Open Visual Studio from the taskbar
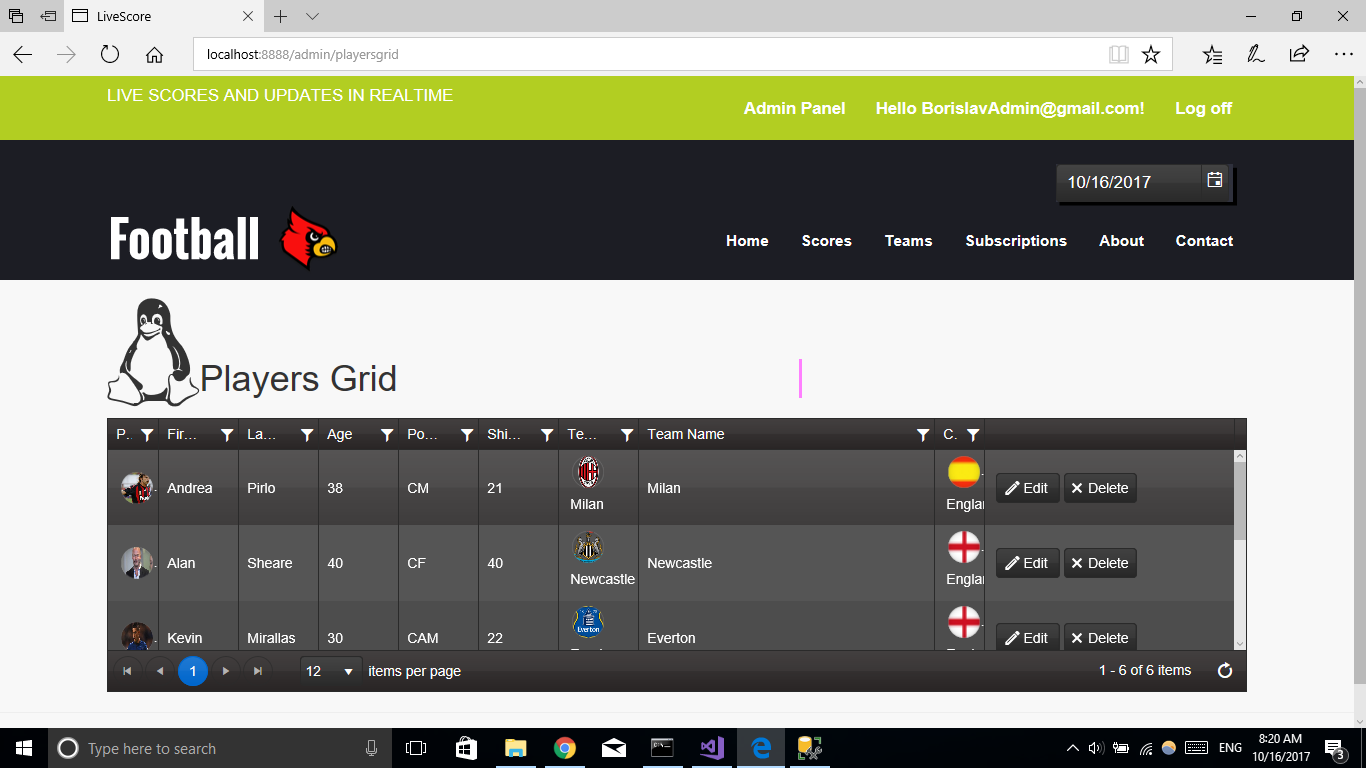This screenshot has height=768, width=1366. (712, 748)
